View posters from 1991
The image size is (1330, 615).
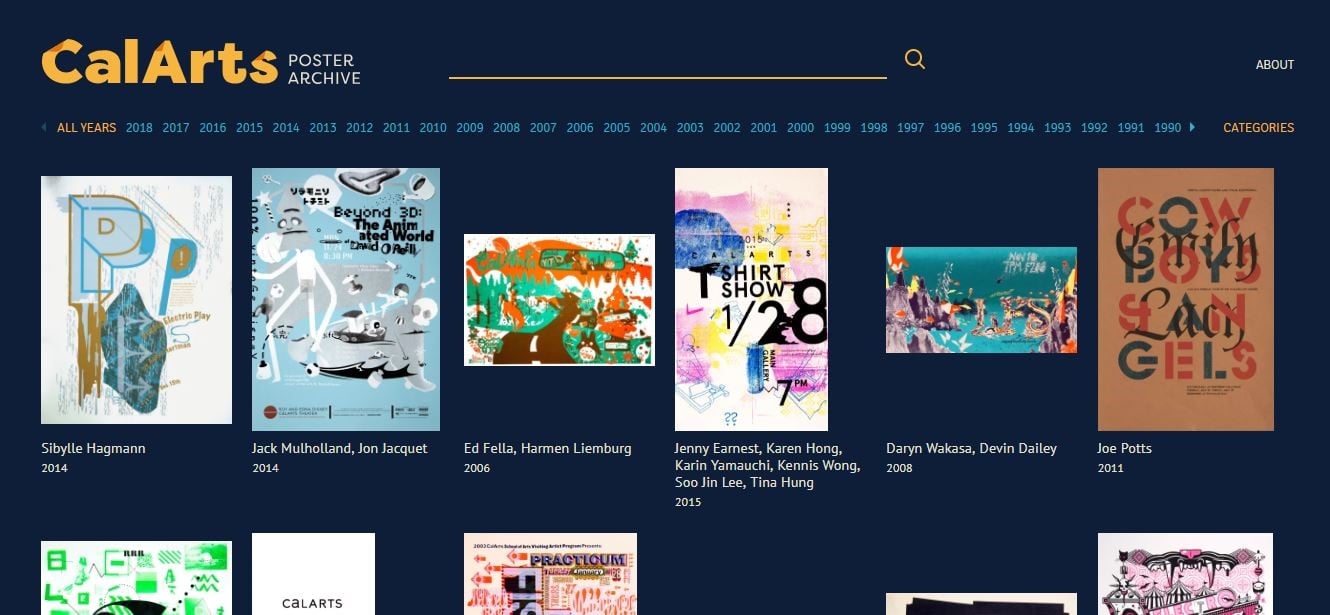[x=1131, y=128]
